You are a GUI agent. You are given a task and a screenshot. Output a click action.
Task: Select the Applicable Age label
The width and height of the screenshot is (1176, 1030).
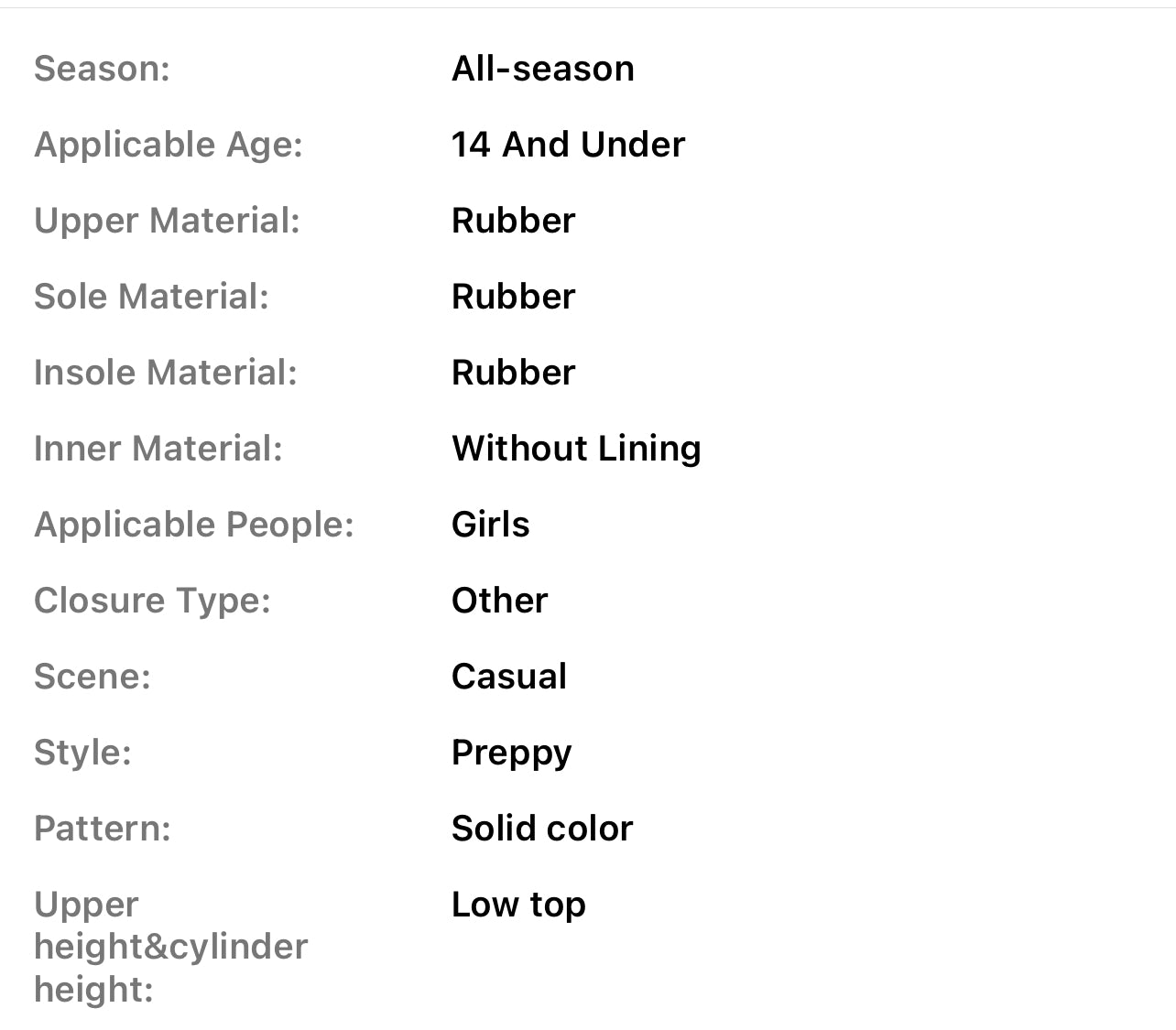169,145
